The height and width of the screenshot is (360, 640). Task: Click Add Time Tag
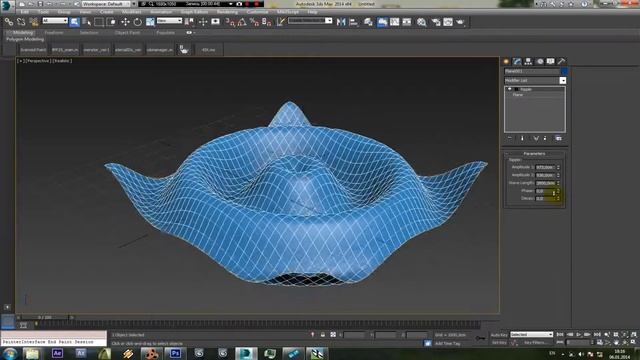click(x=448, y=344)
